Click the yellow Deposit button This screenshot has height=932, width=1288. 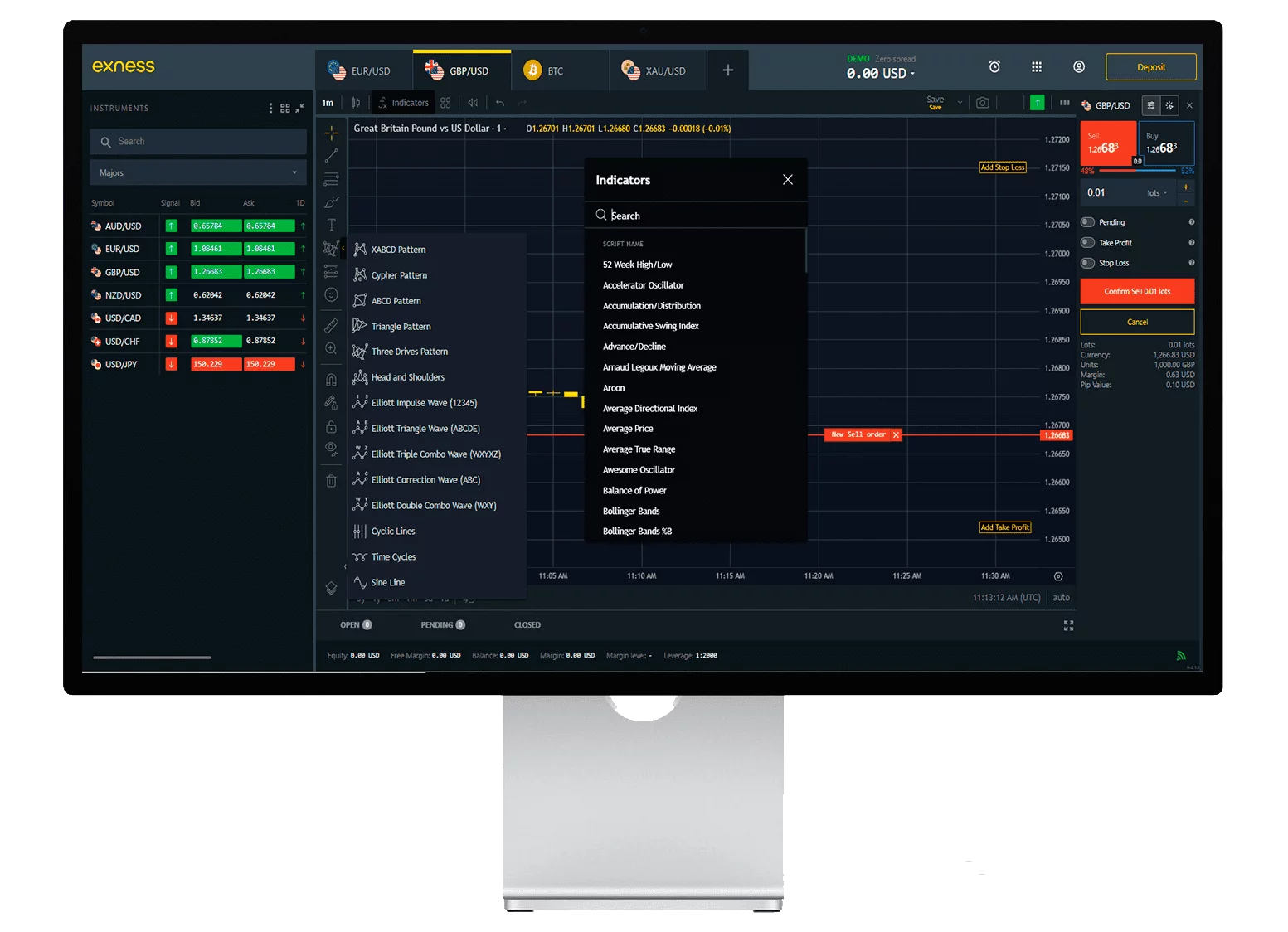pos(1150,67)
